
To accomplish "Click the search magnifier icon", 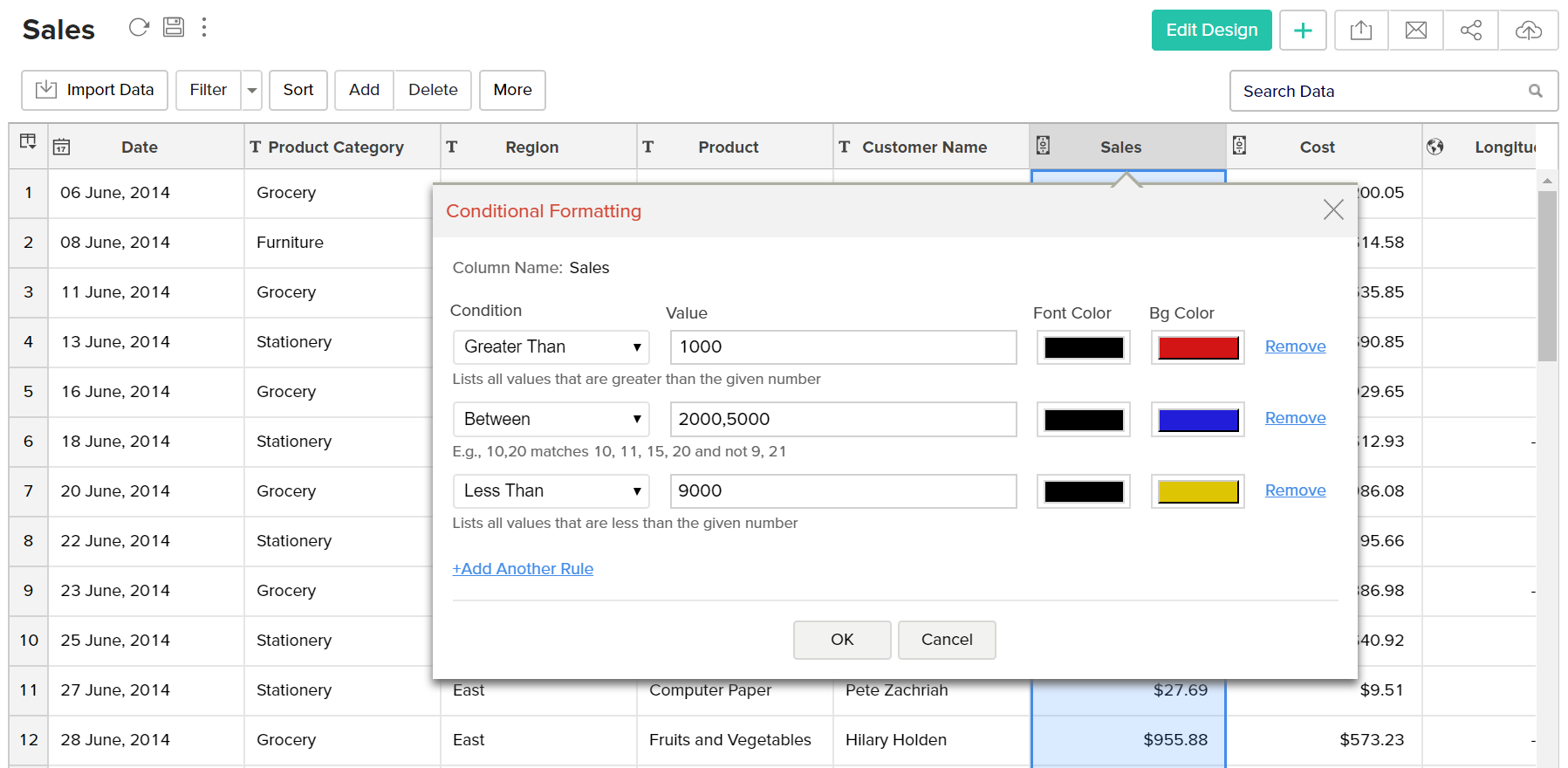I will point(1535,91).
